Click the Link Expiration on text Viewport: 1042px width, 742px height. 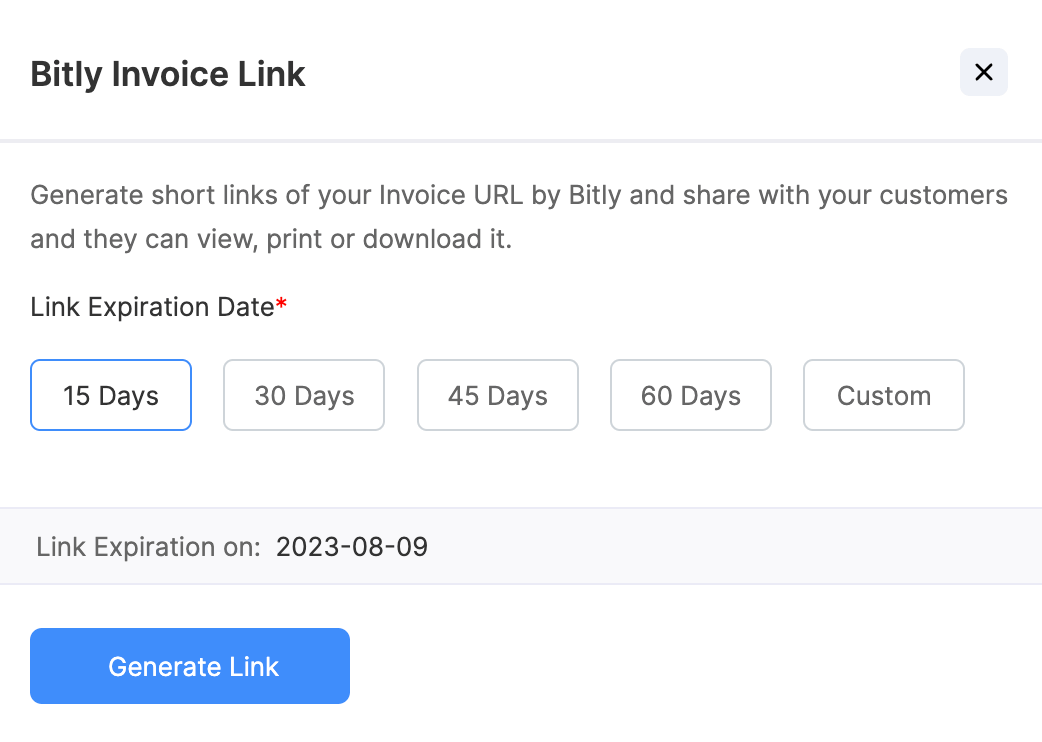pyautogui.click(x=146, y=547)
